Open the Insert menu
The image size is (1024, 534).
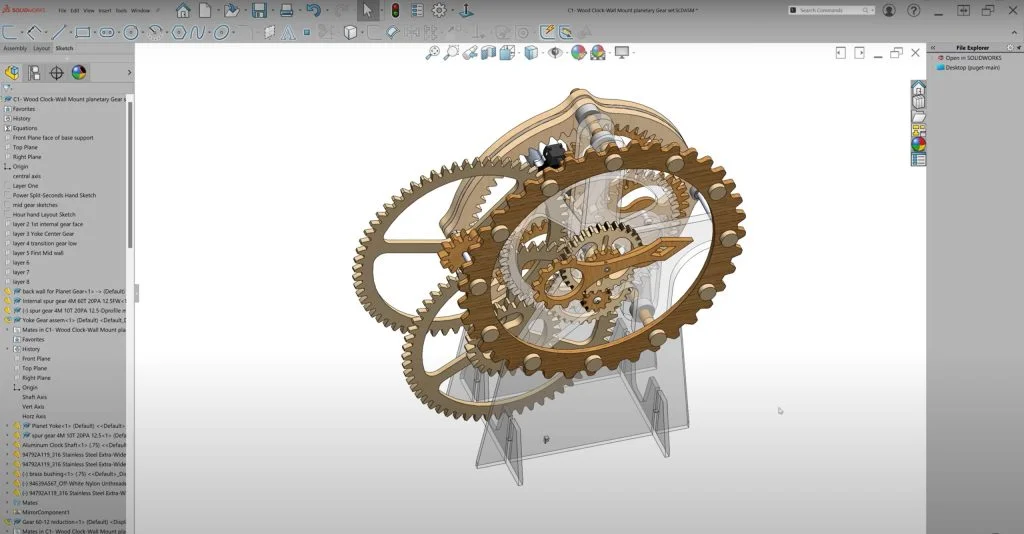[x=105, y=10]
